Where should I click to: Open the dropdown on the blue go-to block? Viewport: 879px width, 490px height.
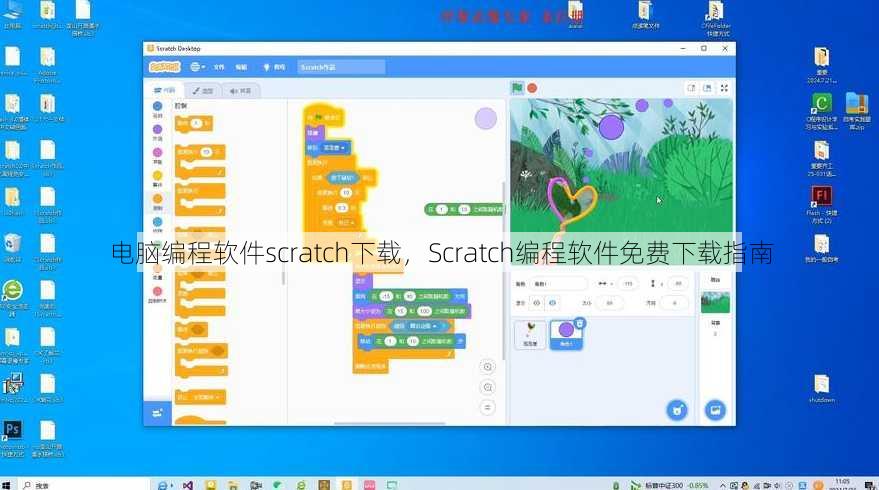click(x=335, y=147)
